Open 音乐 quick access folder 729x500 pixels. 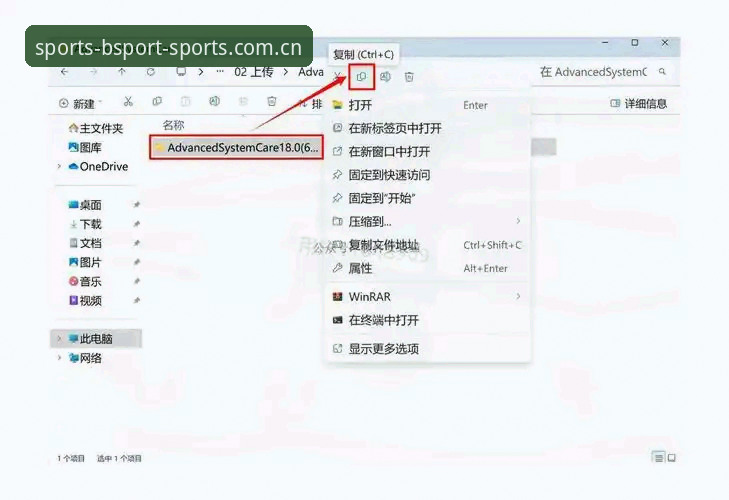85,281
